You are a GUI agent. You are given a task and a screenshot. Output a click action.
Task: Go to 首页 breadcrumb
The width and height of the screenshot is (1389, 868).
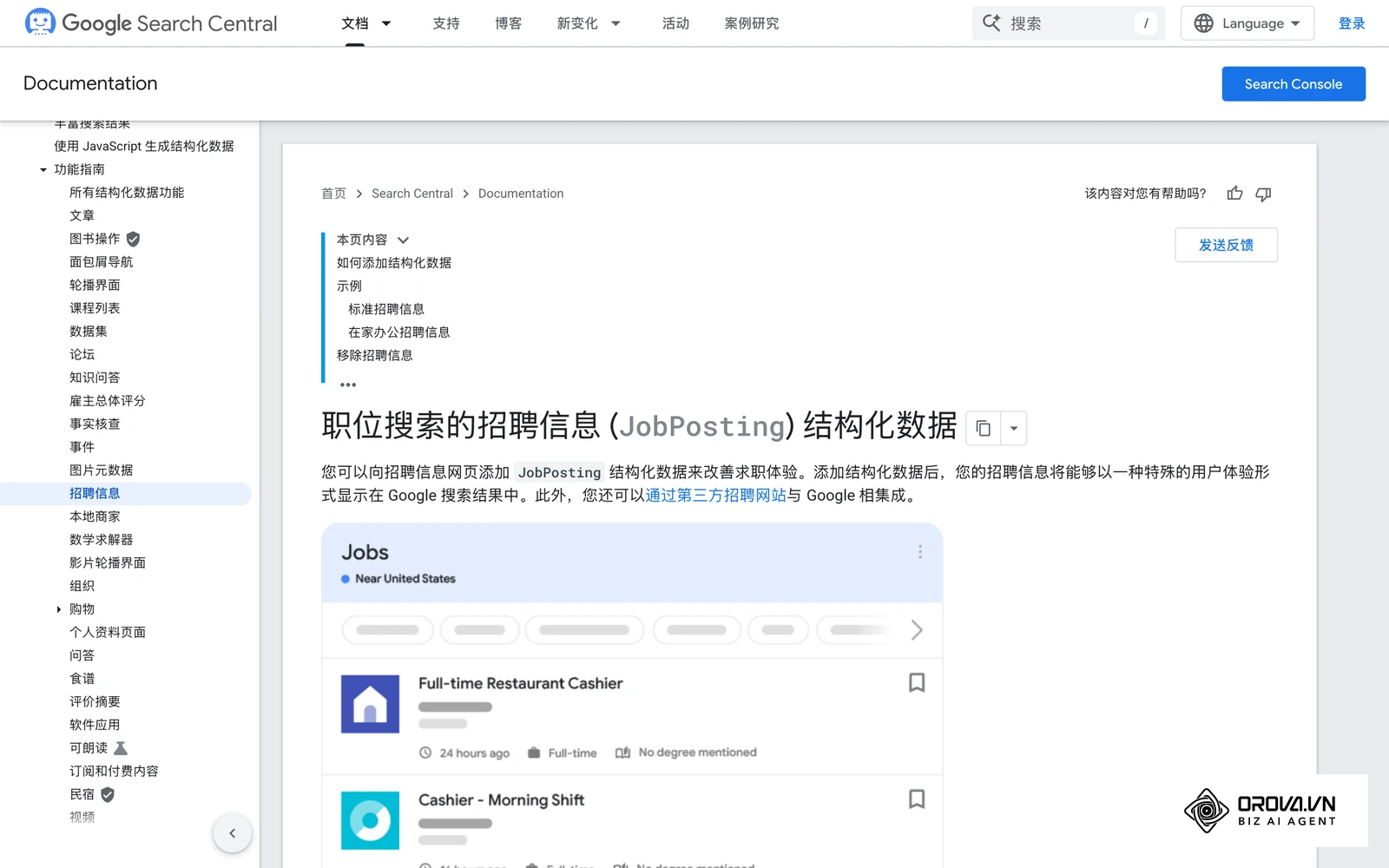[333, 194]
